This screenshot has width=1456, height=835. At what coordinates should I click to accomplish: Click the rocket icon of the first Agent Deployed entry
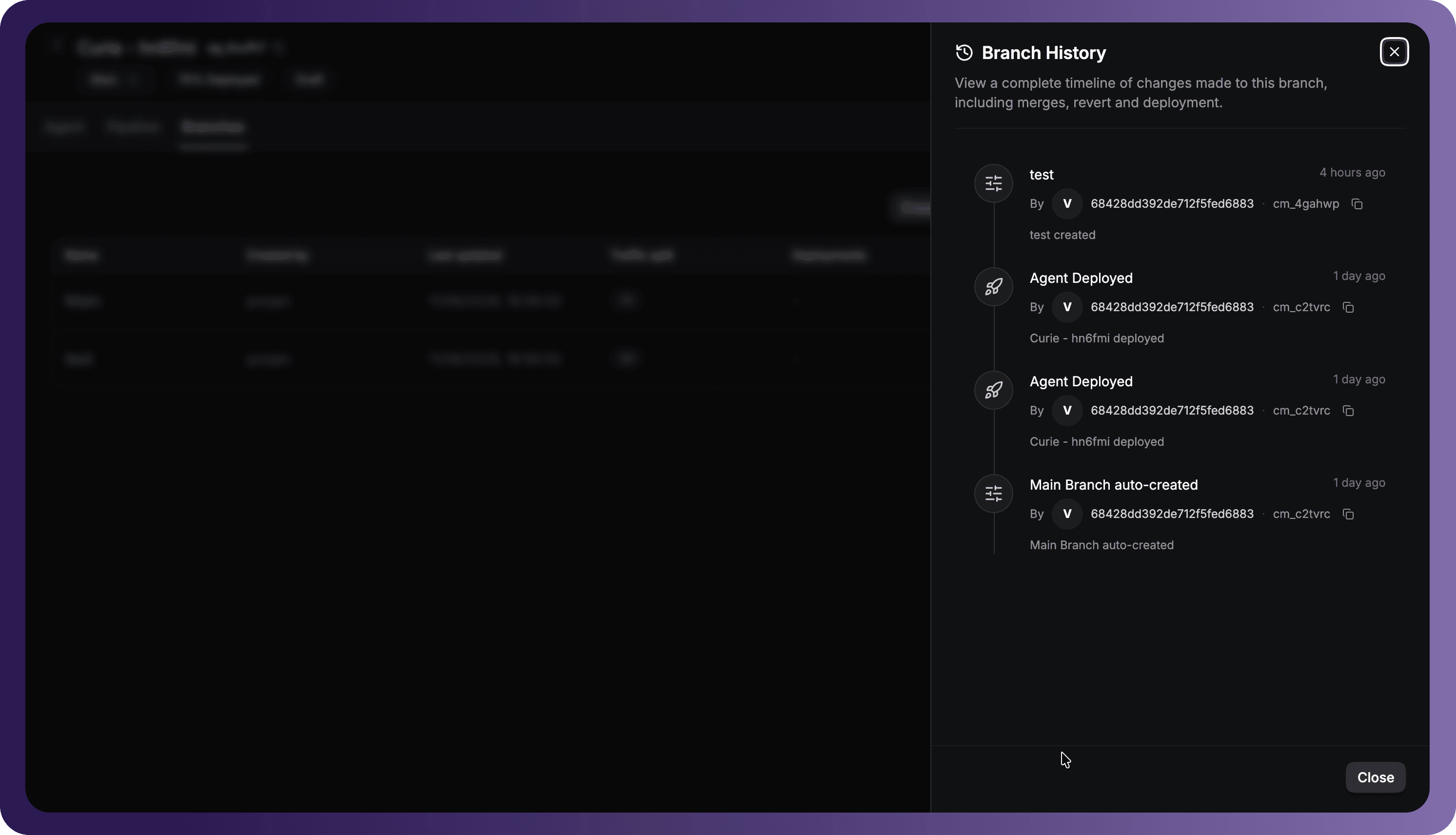click(x=993, y=287)
